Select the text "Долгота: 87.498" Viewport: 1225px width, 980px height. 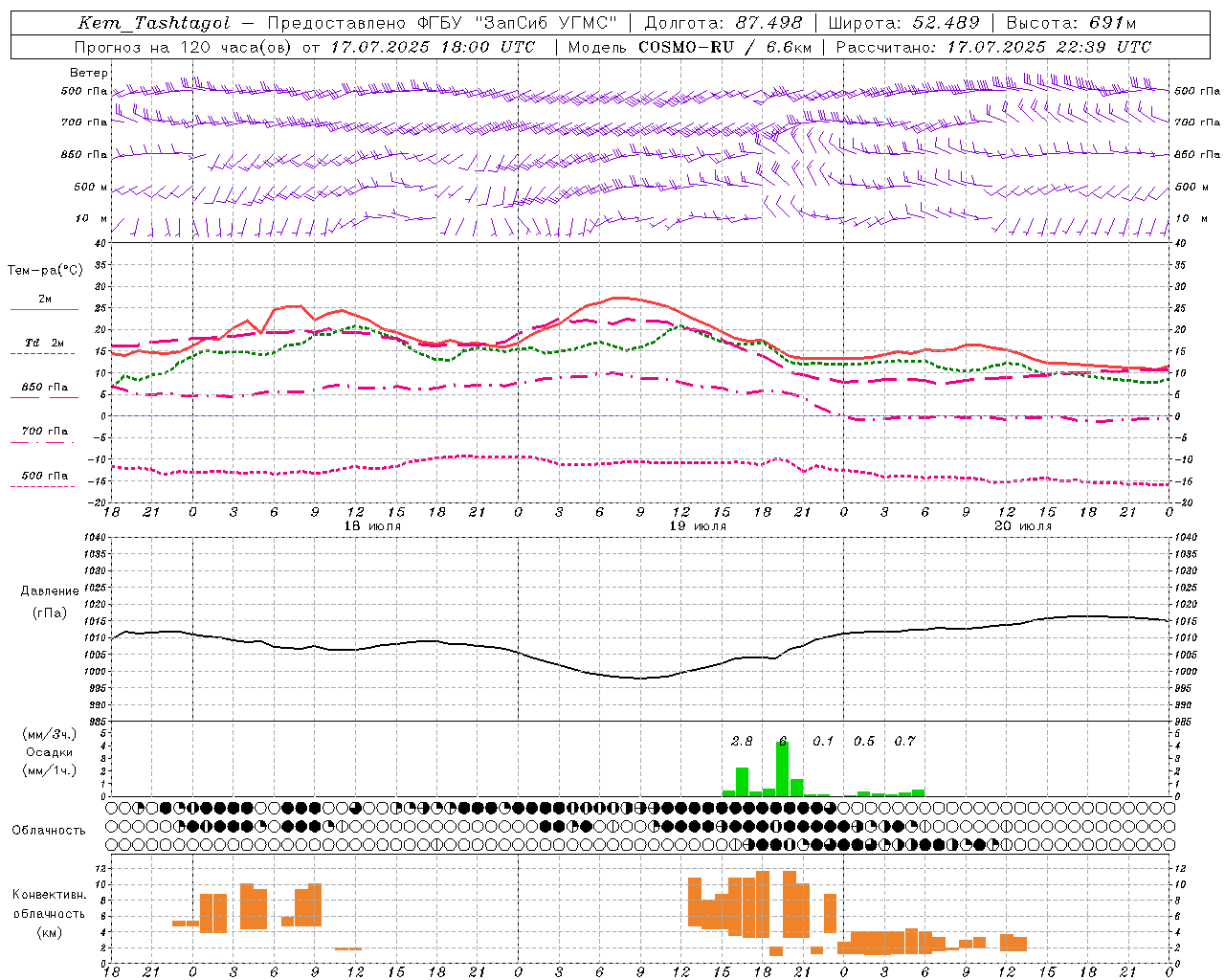724,23
